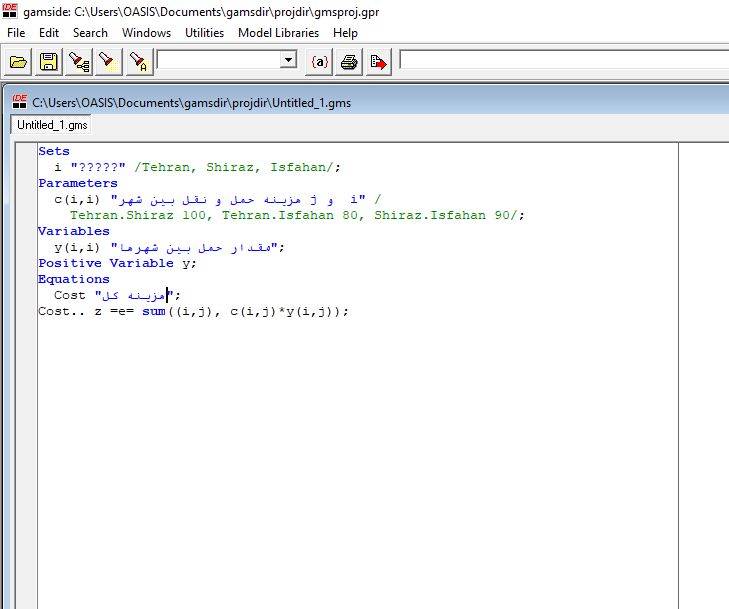Open the search text dropdown arrow
The width and height of the screenshot is (729, 609).
pyautogui.click(x=288, y=60)
